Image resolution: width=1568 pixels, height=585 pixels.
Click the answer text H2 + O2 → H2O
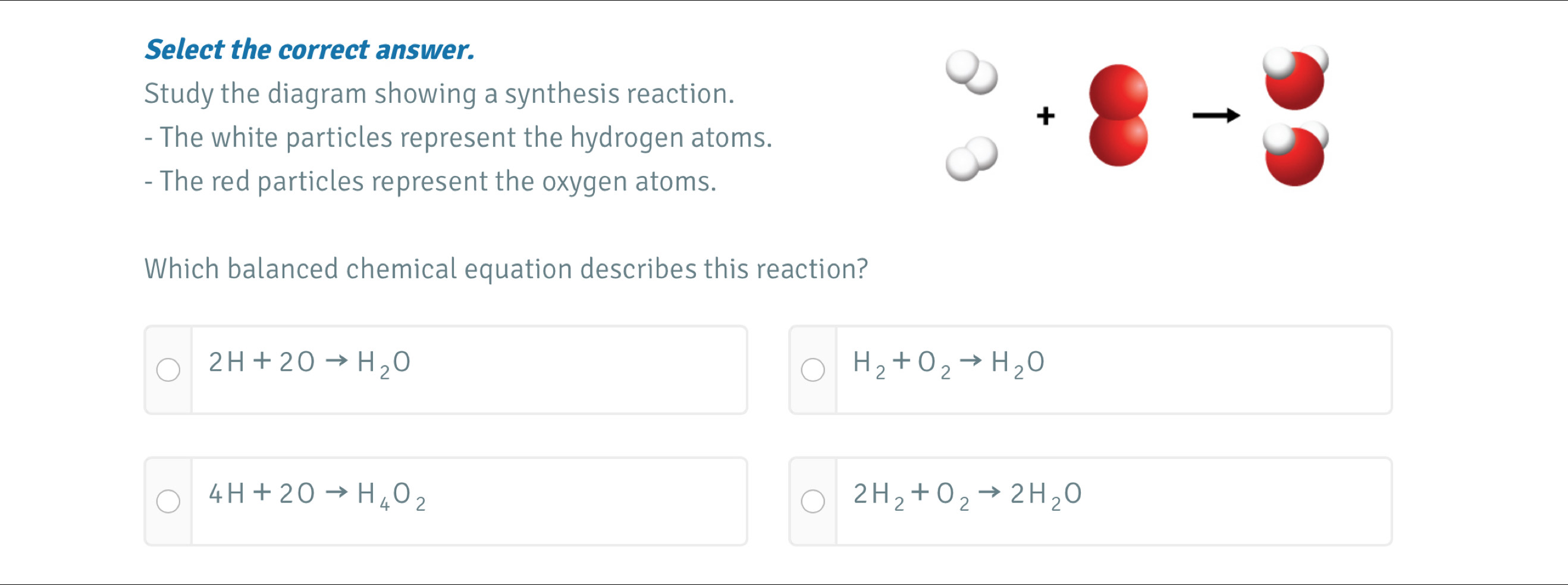(x=948, y=363)
